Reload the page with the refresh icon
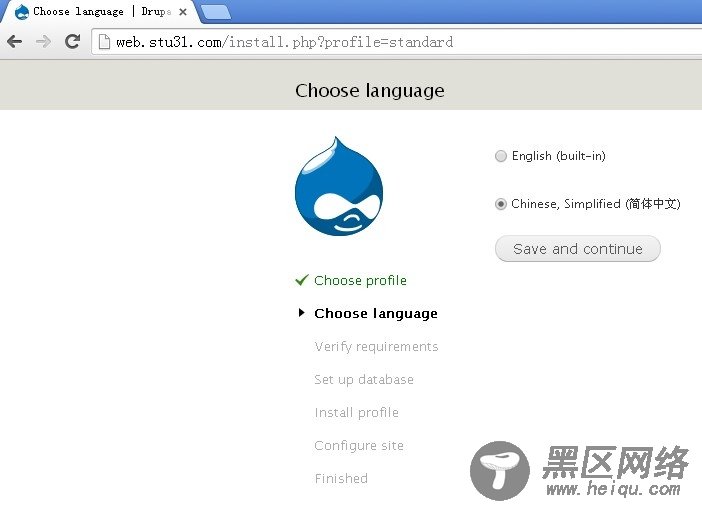 pyautogui.click(x=72, y=41)
